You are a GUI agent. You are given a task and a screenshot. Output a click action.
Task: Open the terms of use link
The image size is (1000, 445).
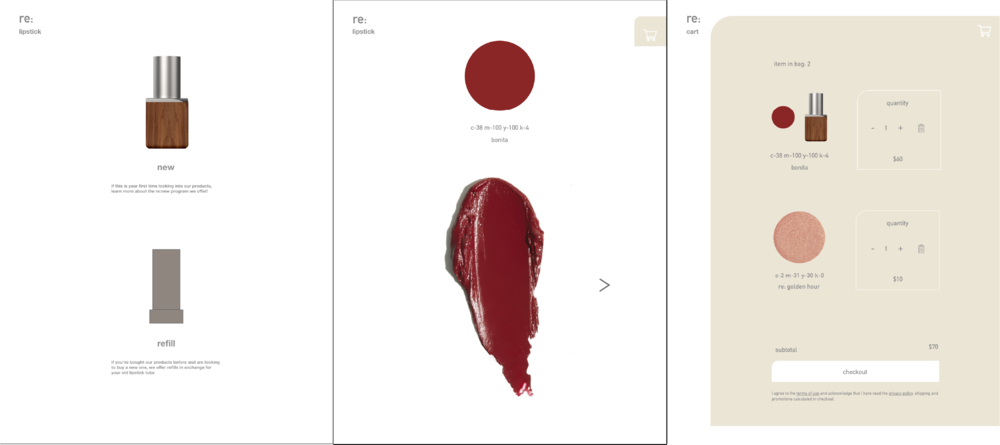tap(808, 394)
